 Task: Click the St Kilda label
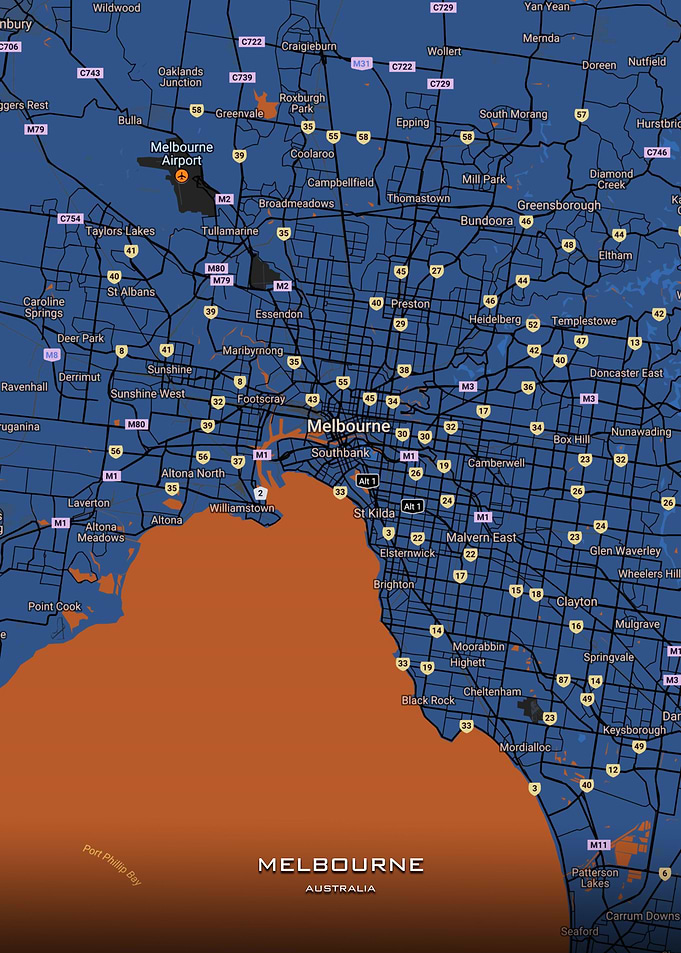tap(374, 514)
